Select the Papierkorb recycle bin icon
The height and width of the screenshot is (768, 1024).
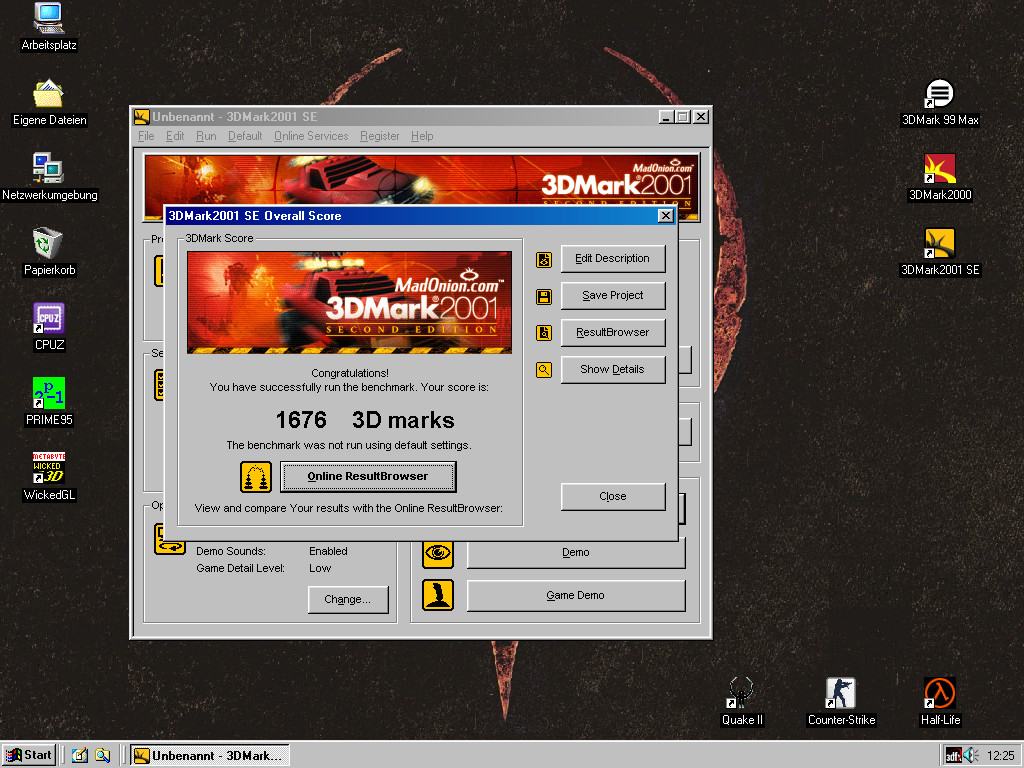[x=48, y=252]
